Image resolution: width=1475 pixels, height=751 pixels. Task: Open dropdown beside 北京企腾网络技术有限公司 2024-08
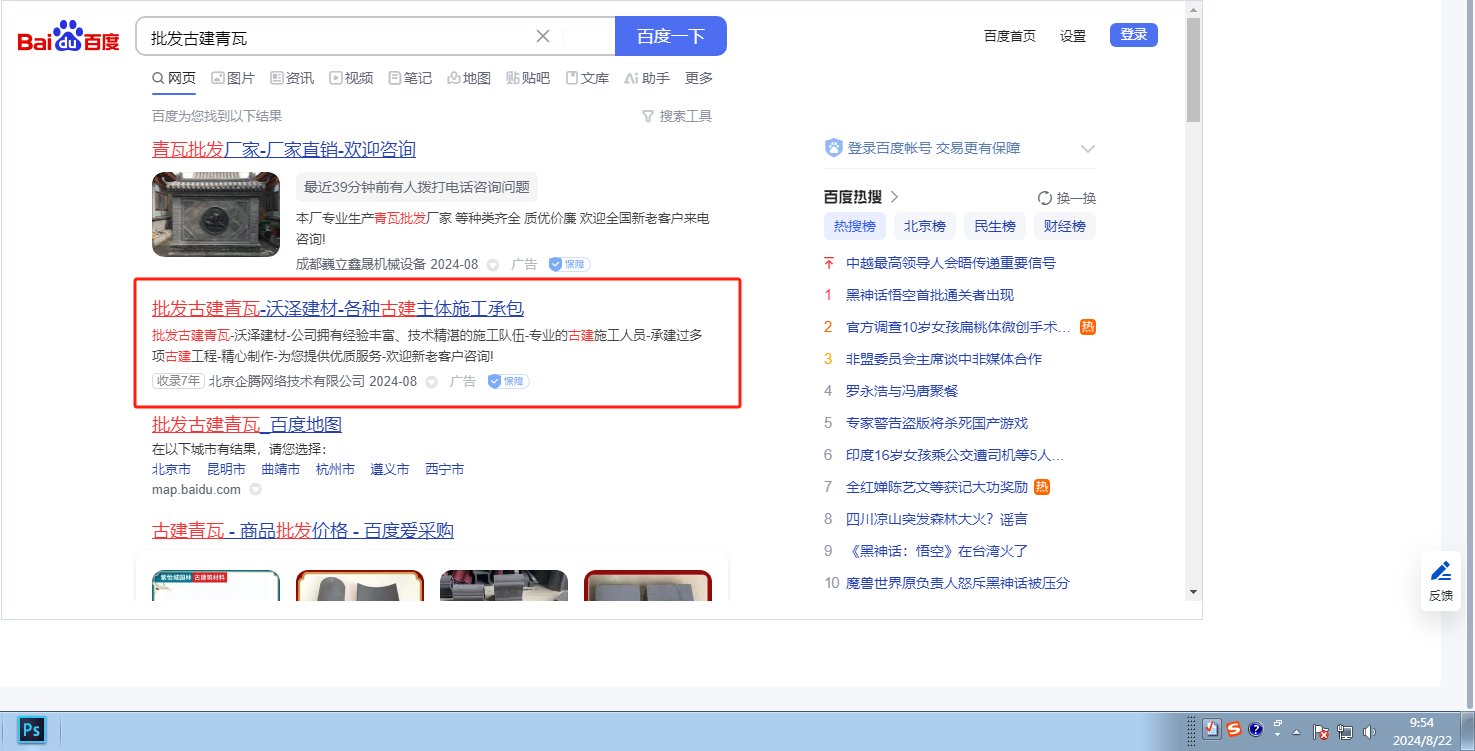click(x=431, y=382)
